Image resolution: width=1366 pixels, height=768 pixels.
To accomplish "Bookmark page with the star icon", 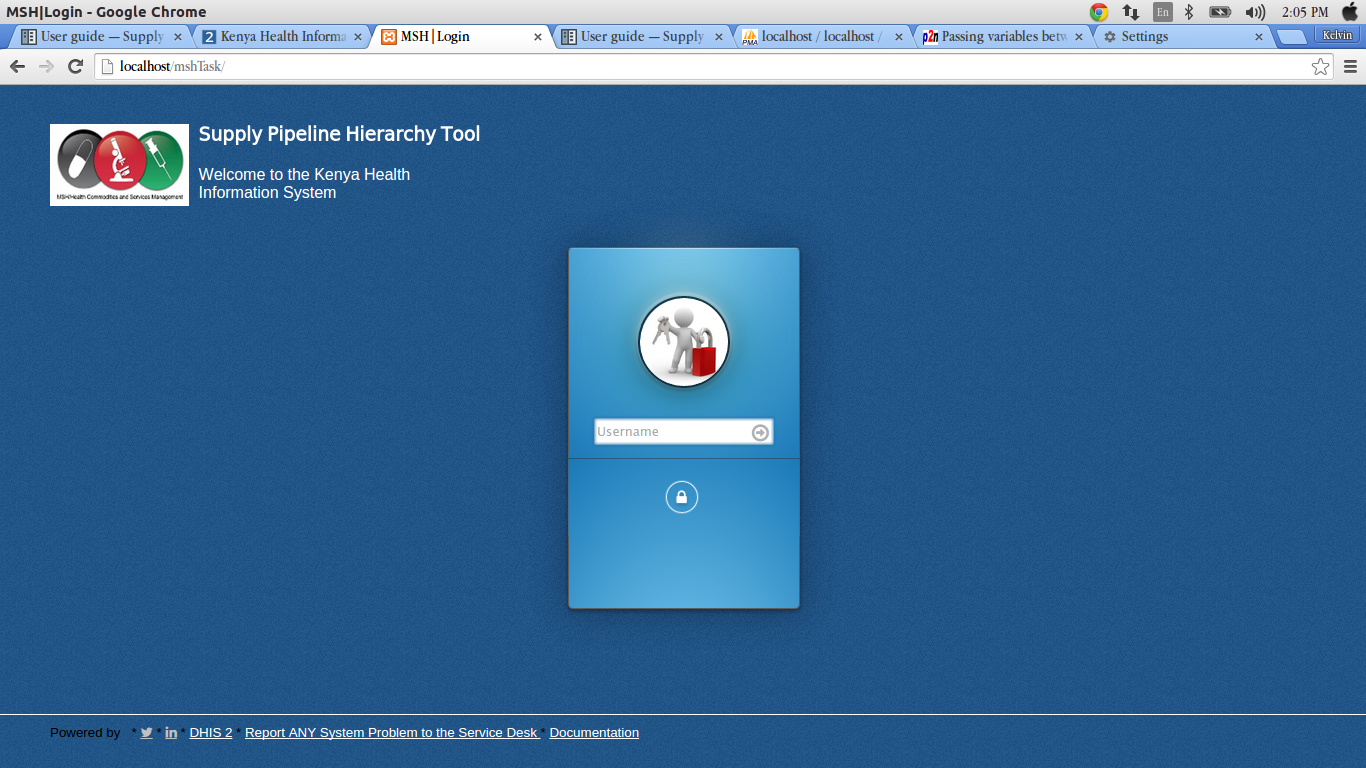I will [1320, 66].
